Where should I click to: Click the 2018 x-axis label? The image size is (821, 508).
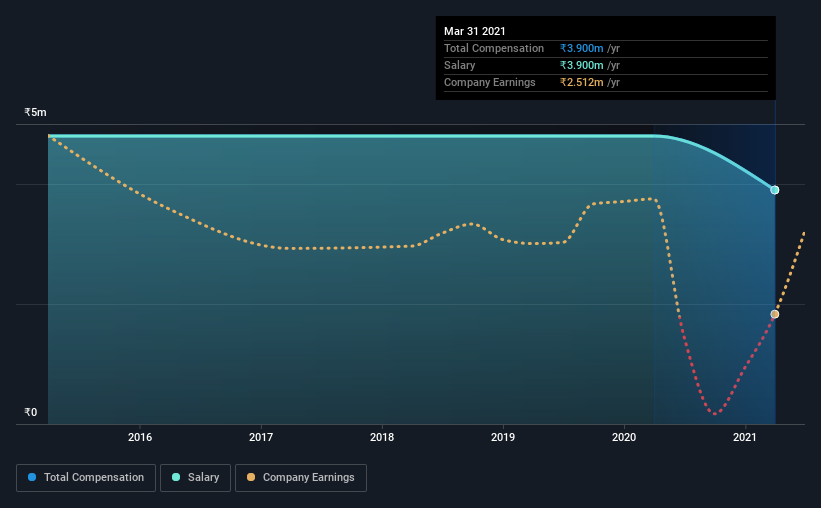[382, 437]
